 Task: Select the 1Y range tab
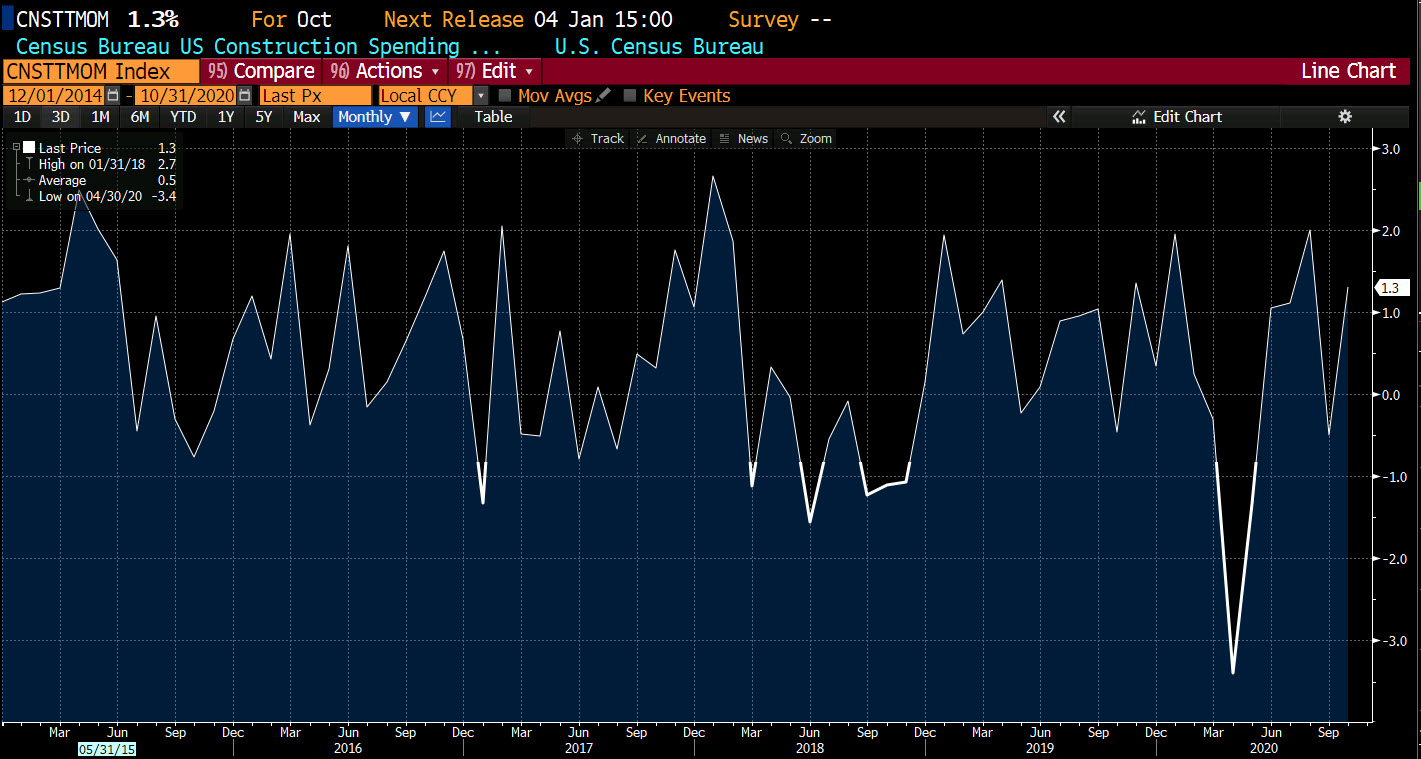pyautogui.click(x=226, y=117)
